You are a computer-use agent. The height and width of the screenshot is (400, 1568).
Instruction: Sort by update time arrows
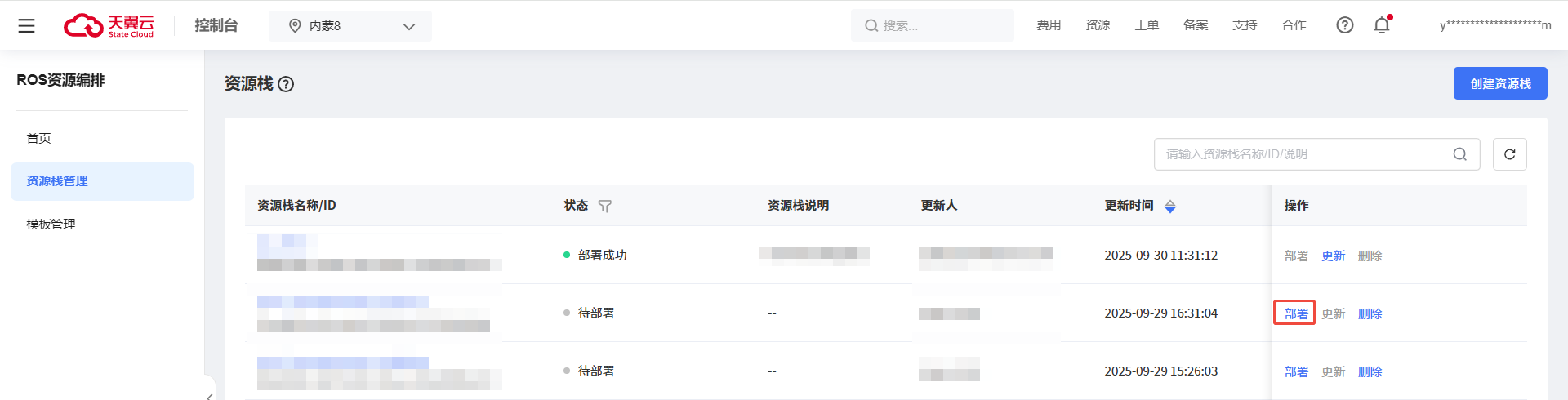[x=1170, y=207]
